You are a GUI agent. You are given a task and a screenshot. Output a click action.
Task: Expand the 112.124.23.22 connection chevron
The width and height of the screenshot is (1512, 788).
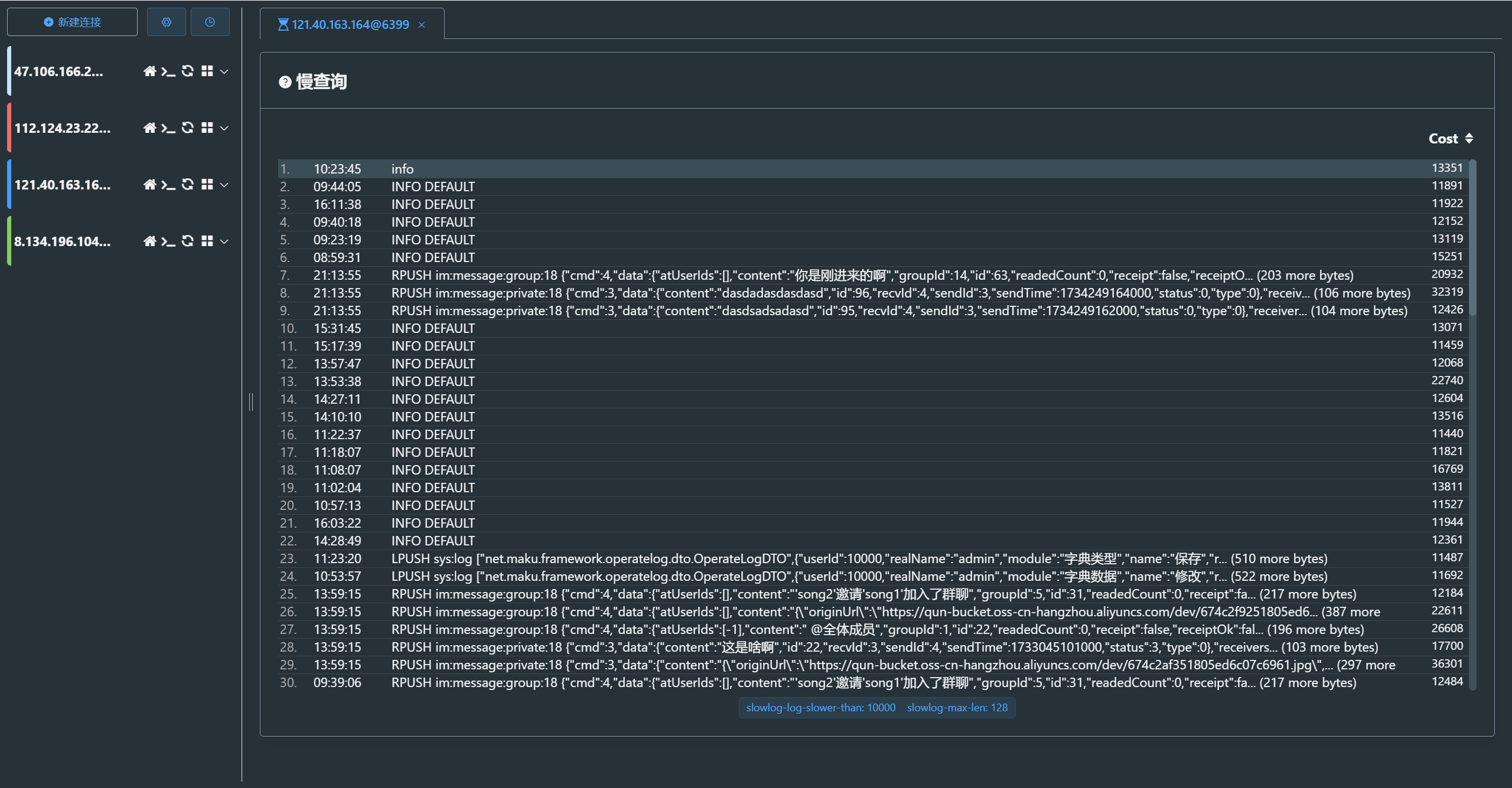(x=224, y=128)
